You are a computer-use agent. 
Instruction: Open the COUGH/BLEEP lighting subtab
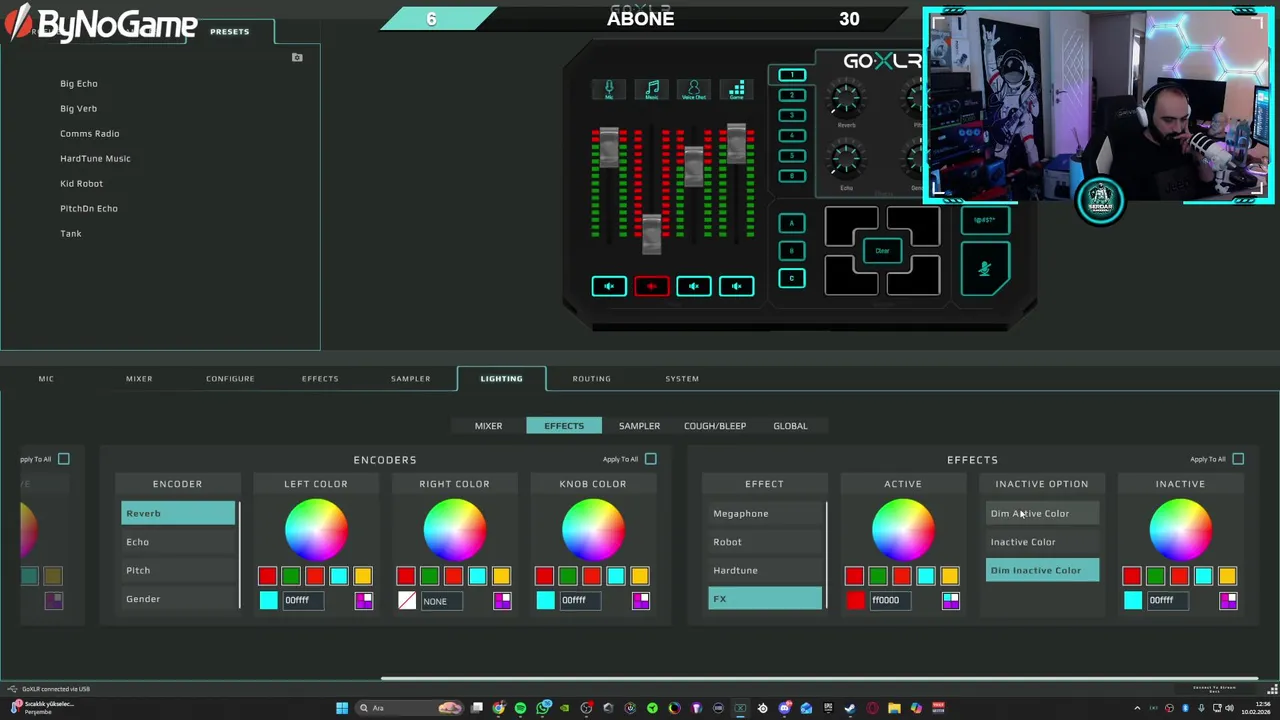pyautogui.click(x=715, y=426)
